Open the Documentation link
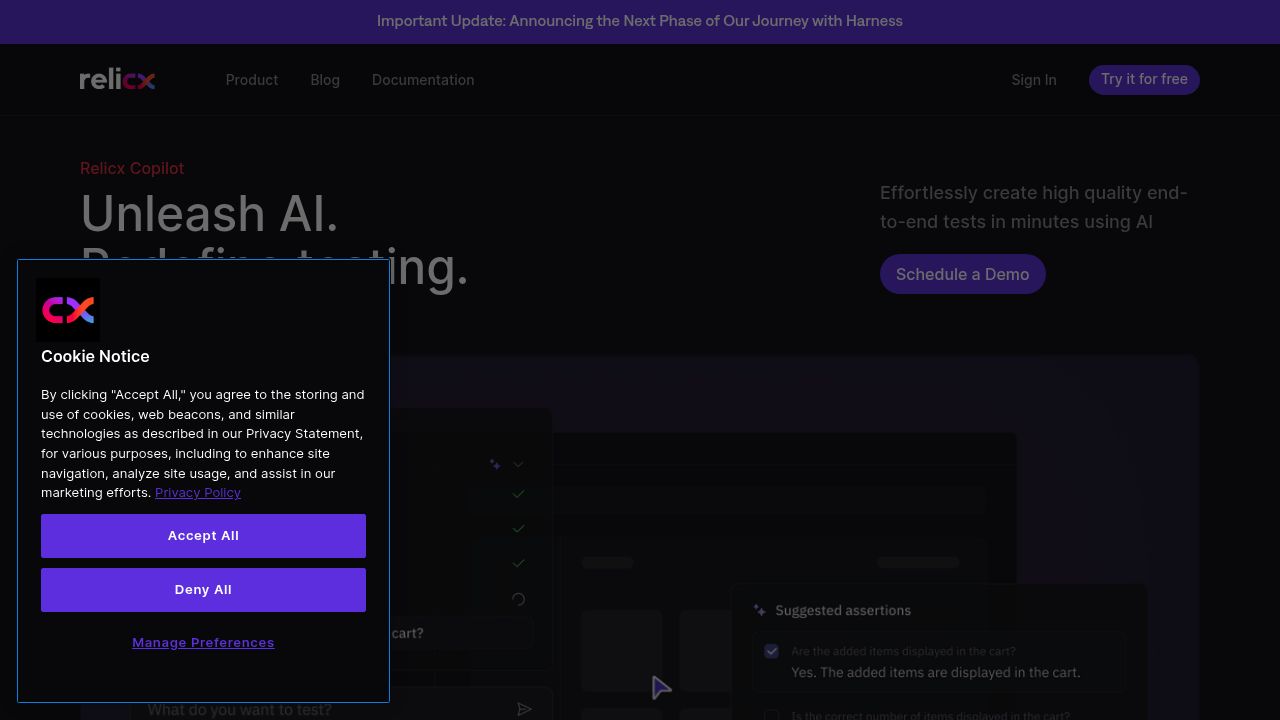The image size is (1280, 720). pyautogui.click(x=423, y=80)
